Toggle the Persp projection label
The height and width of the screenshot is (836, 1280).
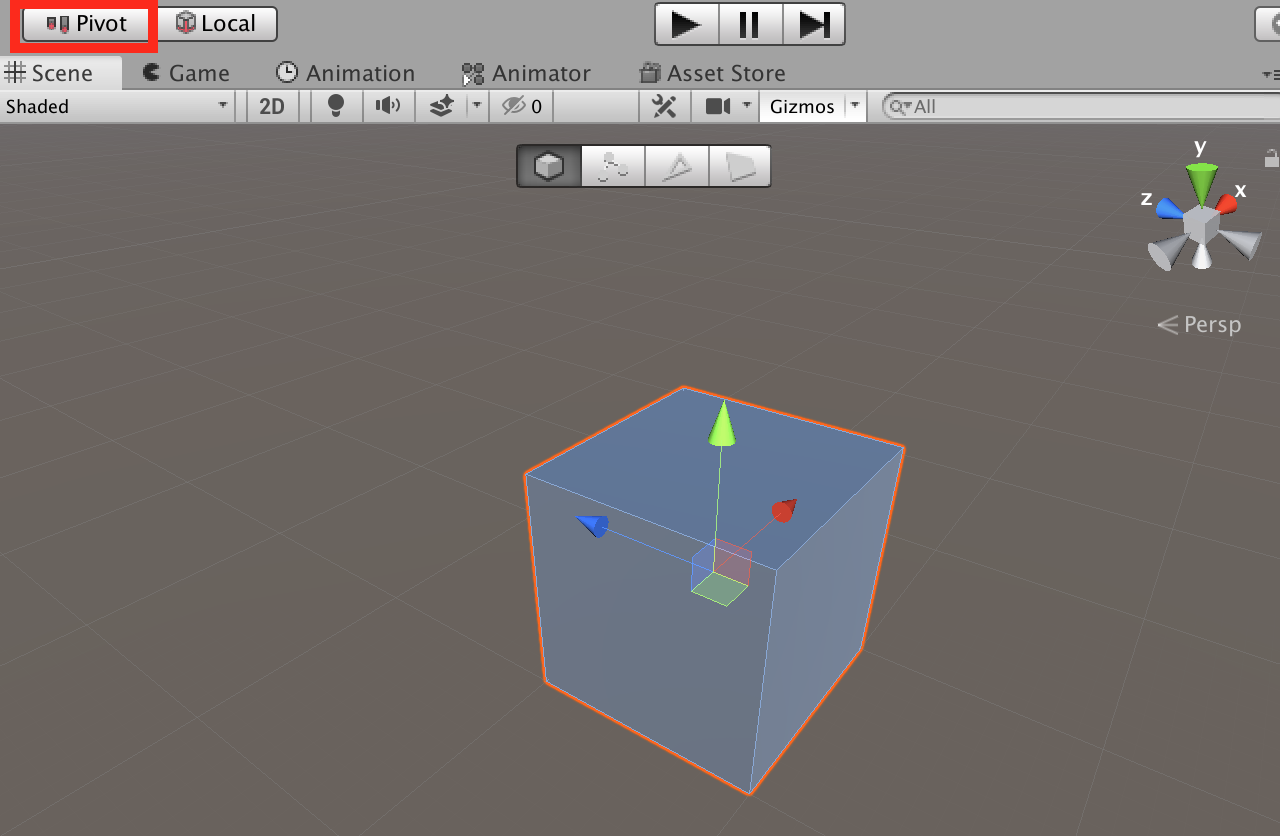click(x=1200, y=325)
